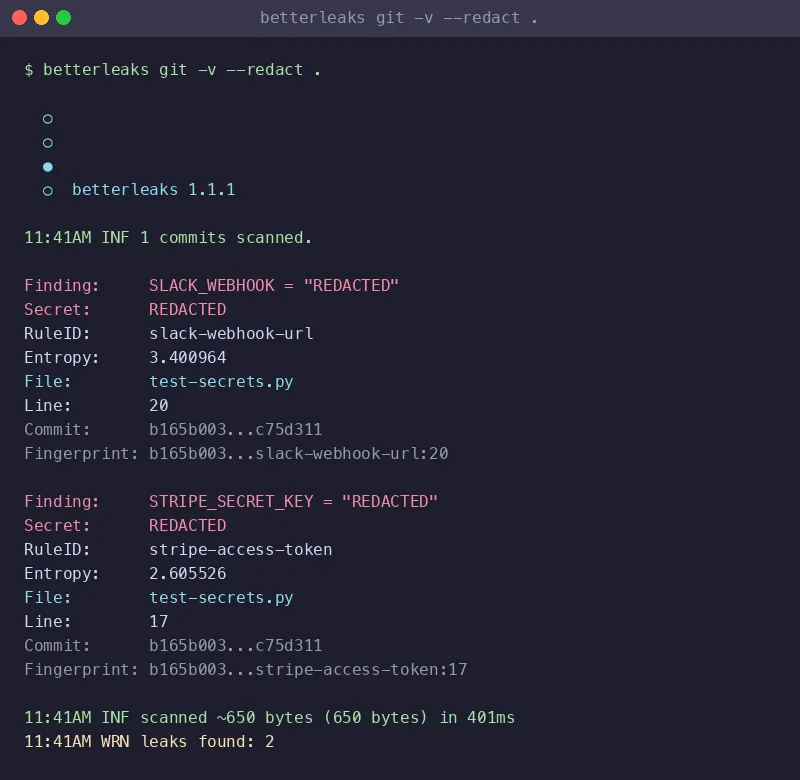The width and height of the screenshot is (800, 780).
Task: Click the second hollow spinner circle
Action: point(47,142)
